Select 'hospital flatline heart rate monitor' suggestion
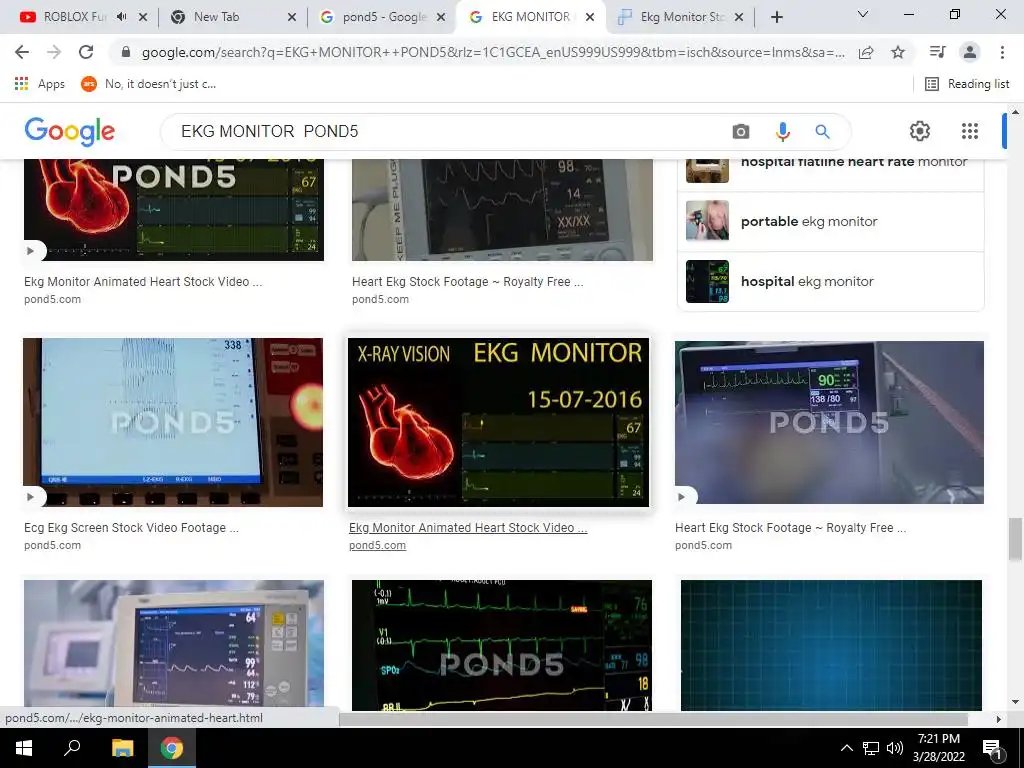The image size is (1024, 768). 831,170
